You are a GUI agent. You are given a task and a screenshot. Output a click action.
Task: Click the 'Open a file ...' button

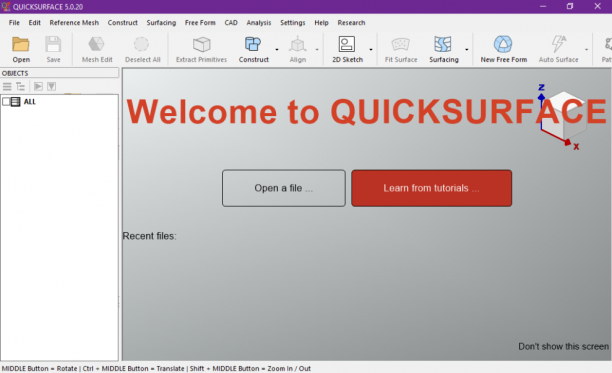click(284, 188)
